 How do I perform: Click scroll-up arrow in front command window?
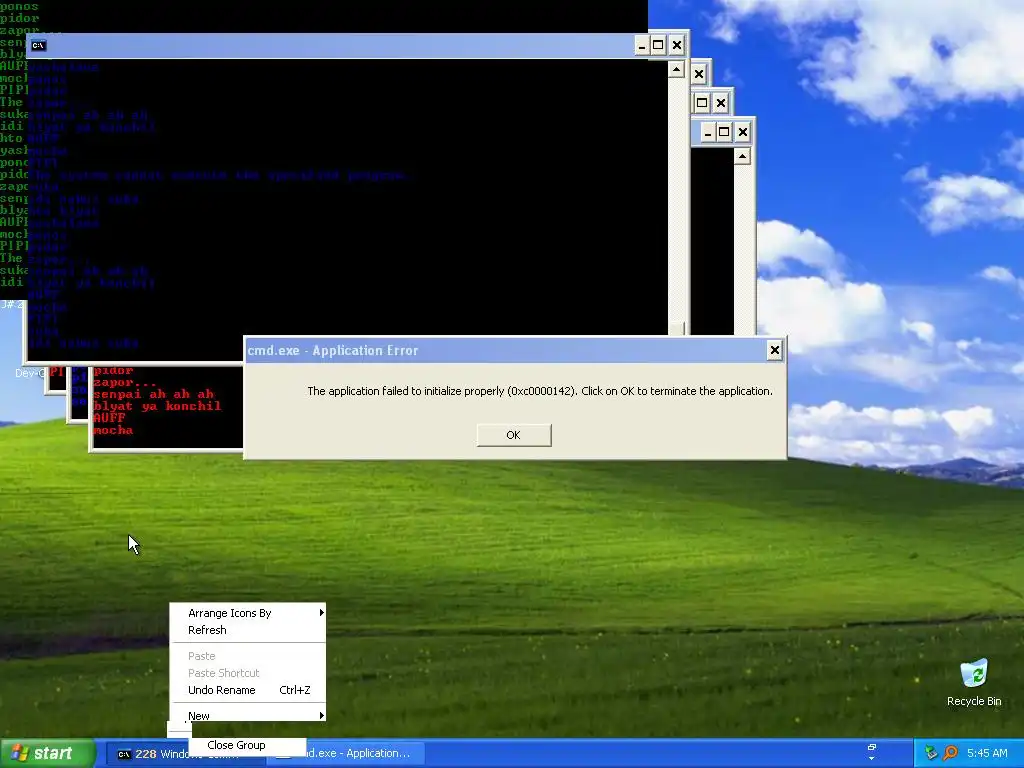[677, 69]
